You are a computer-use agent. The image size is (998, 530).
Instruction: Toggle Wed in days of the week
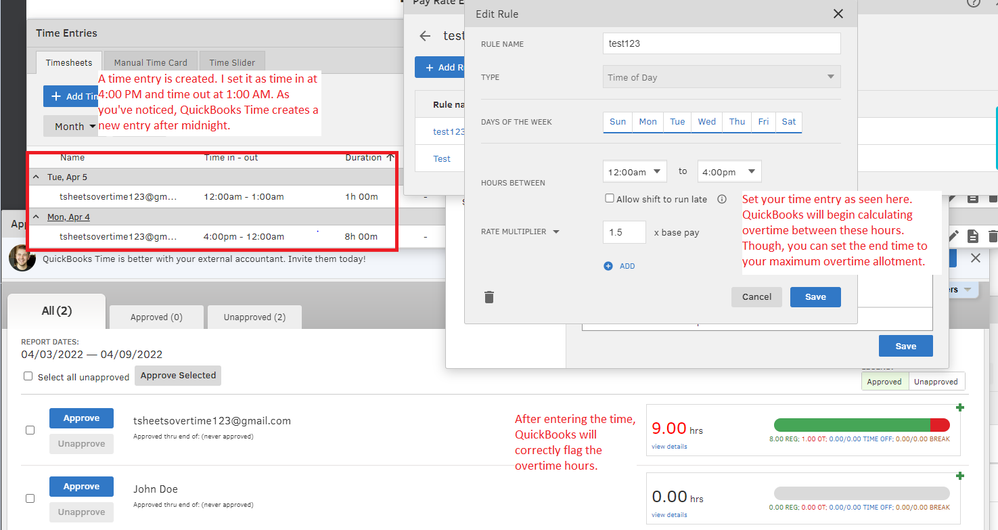coord(706,122)
